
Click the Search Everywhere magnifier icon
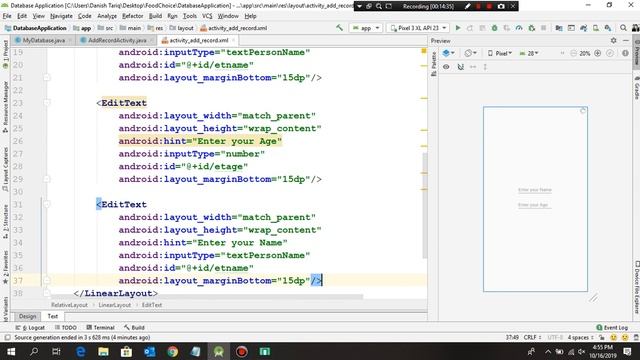pos(623,28)
